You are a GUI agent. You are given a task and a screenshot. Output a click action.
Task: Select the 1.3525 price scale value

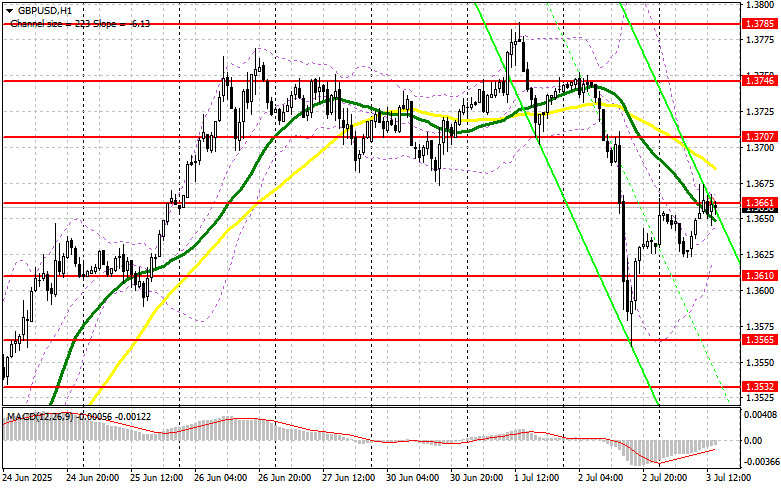760,398
